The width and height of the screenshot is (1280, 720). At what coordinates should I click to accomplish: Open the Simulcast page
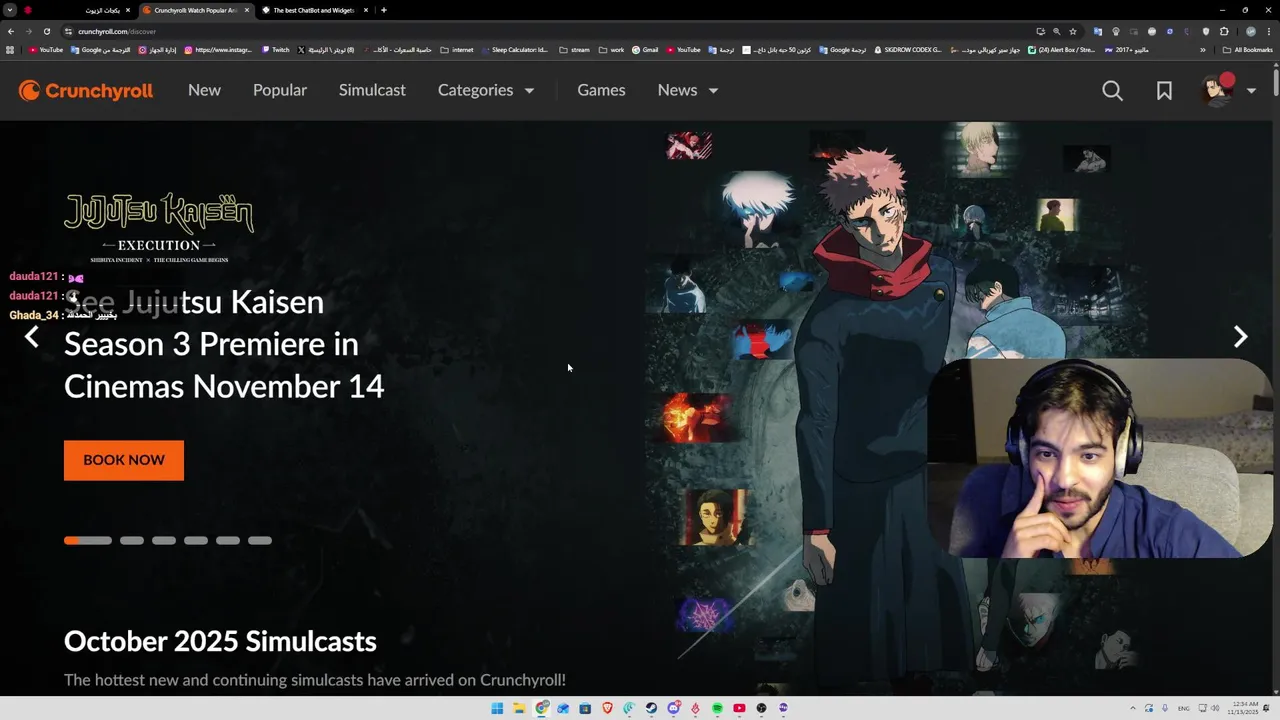[372, 90]
